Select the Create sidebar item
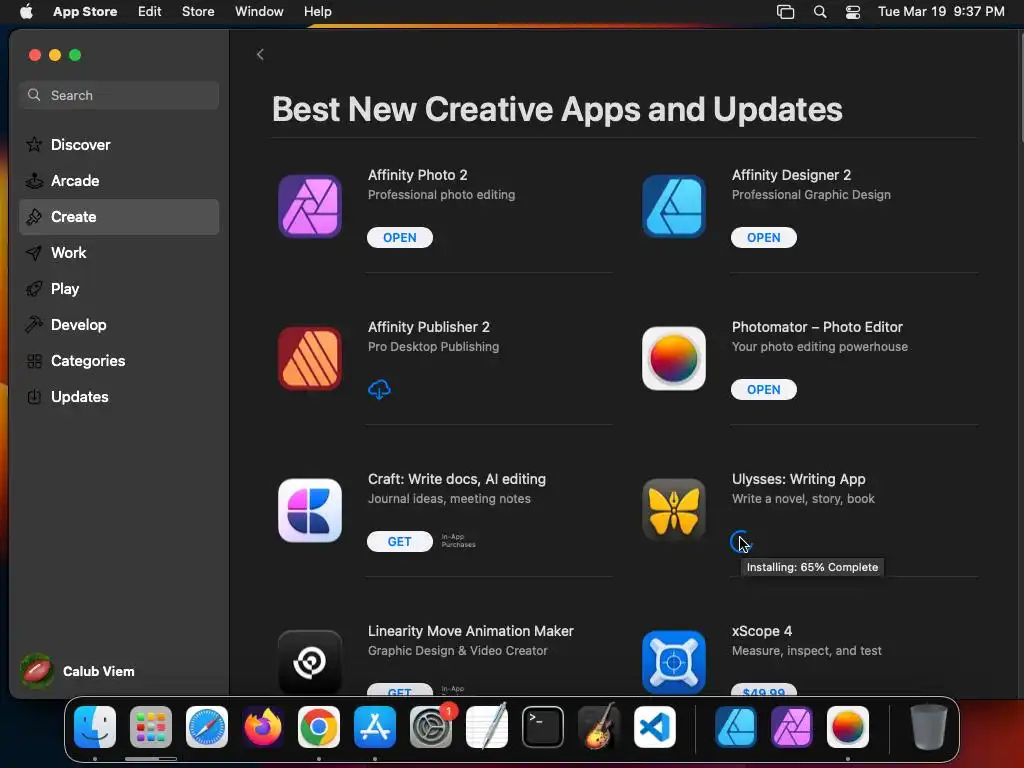 (119, 217)
